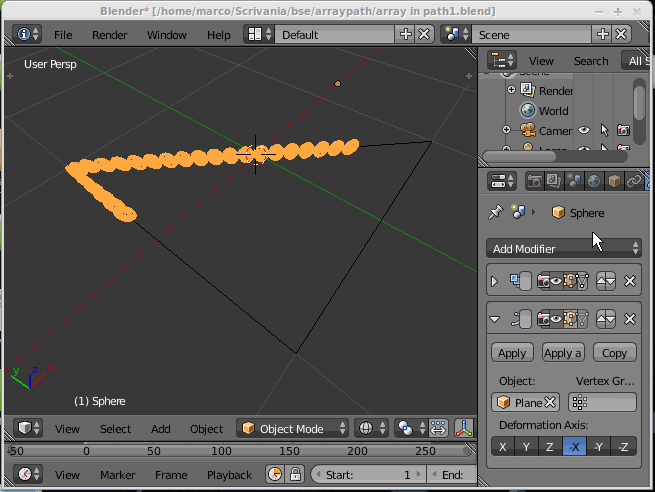Screen dimensions: 655x492
Task: Select the RenderLayers icon in outliner
Action: point(528,90)
